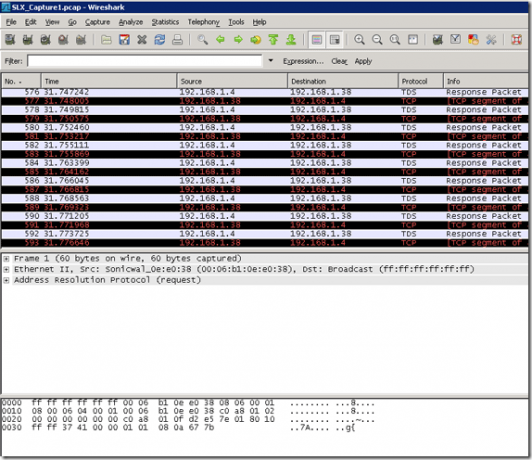
Task: Open the Edit menu
Action: (x=30, y=22)
